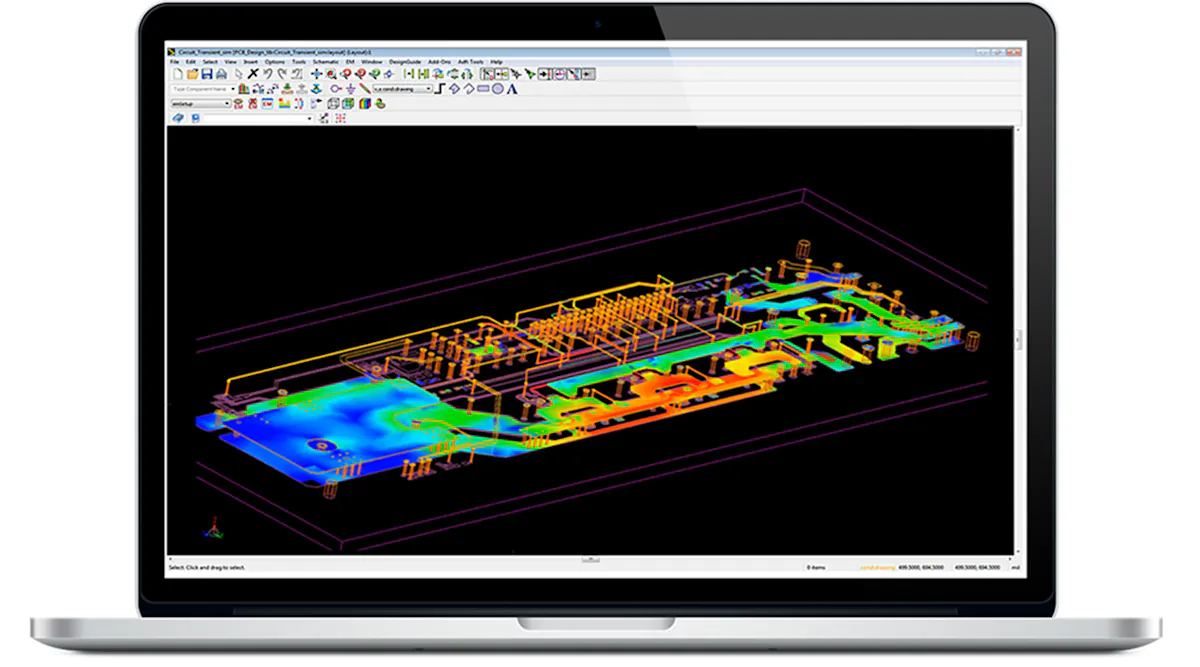The image size is (1200, 667).
Task: Open the Edit menu
Action: tap(190, 62)
